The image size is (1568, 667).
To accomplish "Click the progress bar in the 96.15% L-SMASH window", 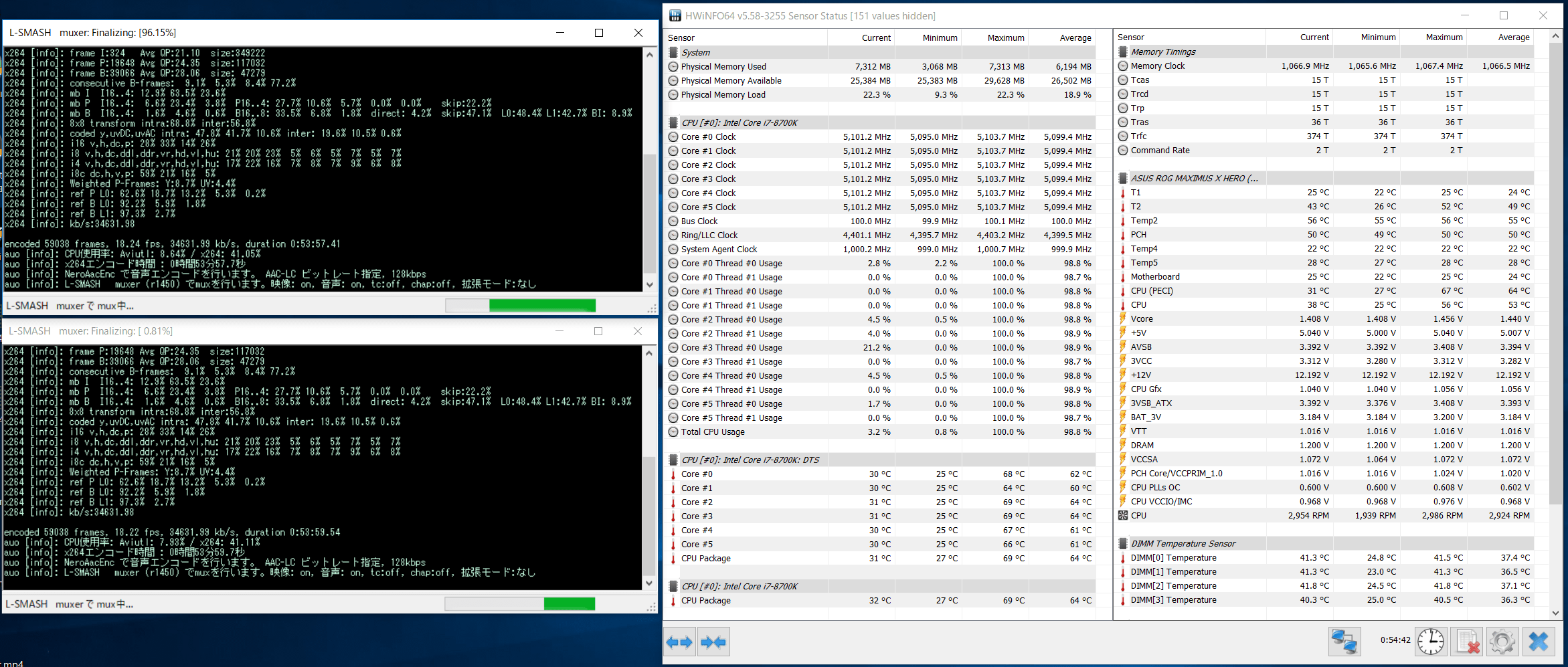I will (x=520, y=306).
